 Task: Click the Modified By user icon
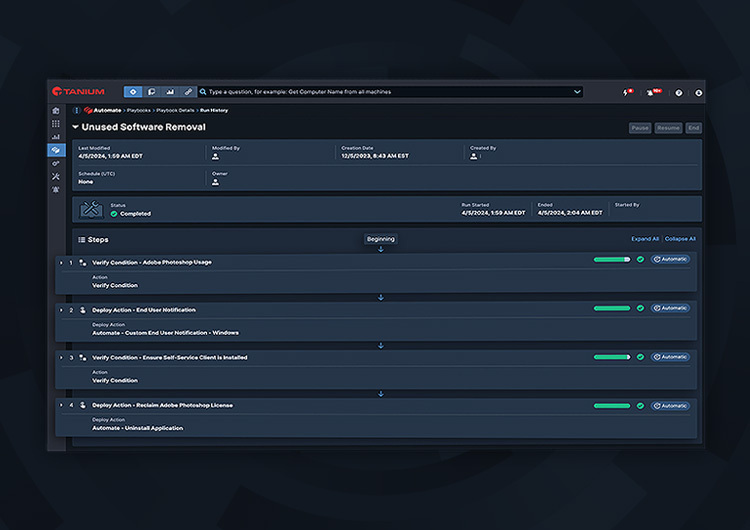pyautogui.click(x=215, y=156)
